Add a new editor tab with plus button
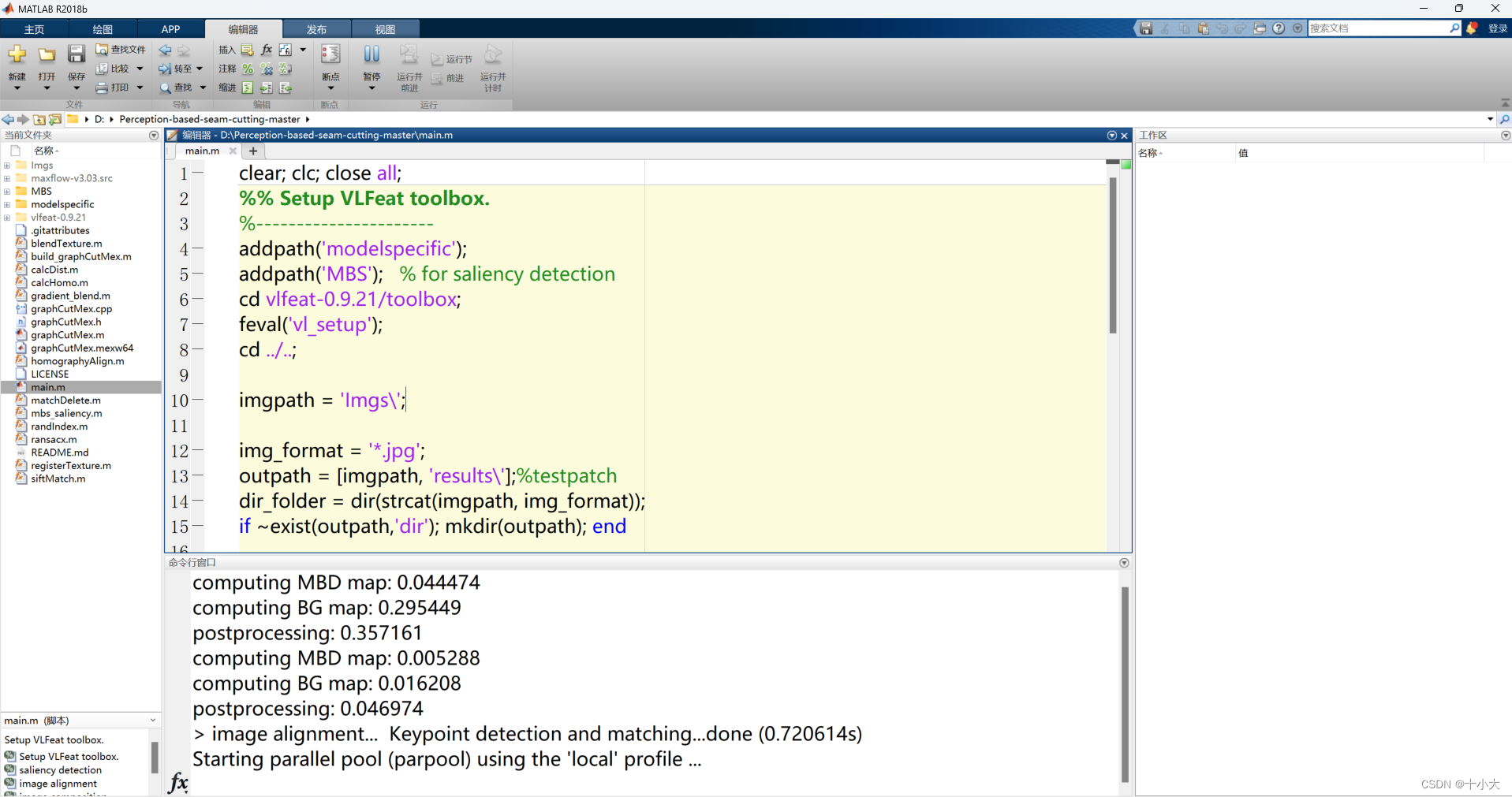 pyautogui.click(x=253, y=151)
